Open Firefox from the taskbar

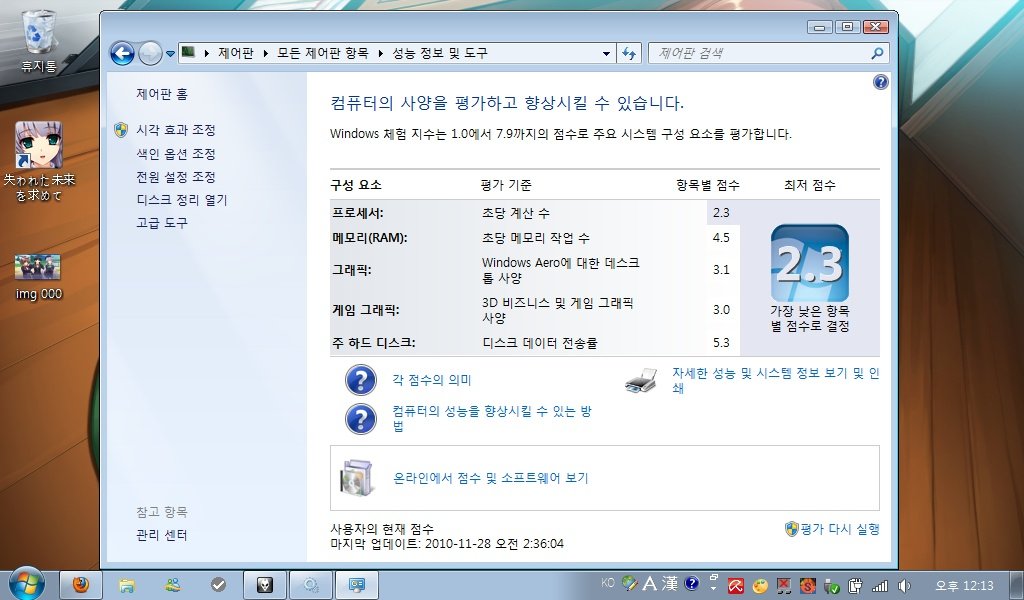pos(80,585)
